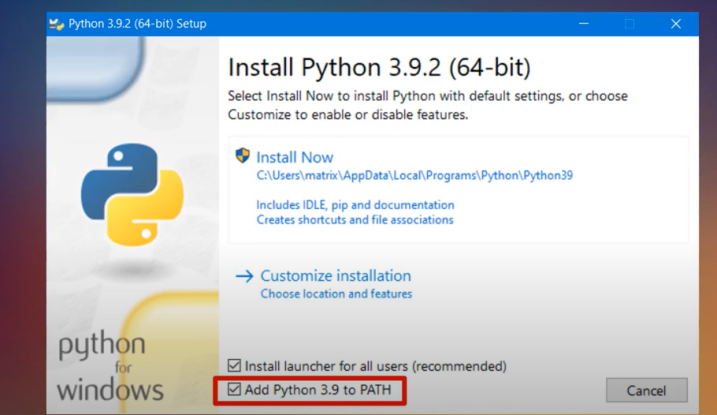
Task: Toggle the Add Python 3.9 to PATH checkbox
Action: pos(235,388)
